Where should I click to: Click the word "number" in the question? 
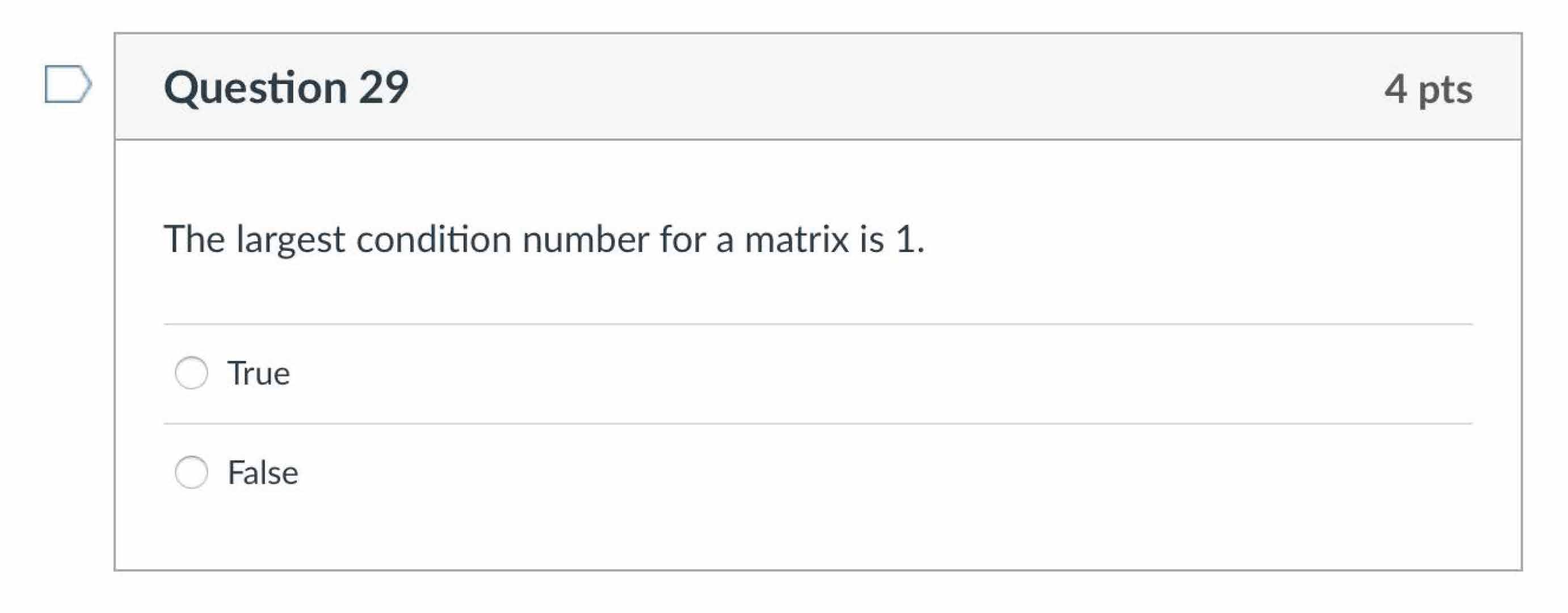[x=586, y=238]
